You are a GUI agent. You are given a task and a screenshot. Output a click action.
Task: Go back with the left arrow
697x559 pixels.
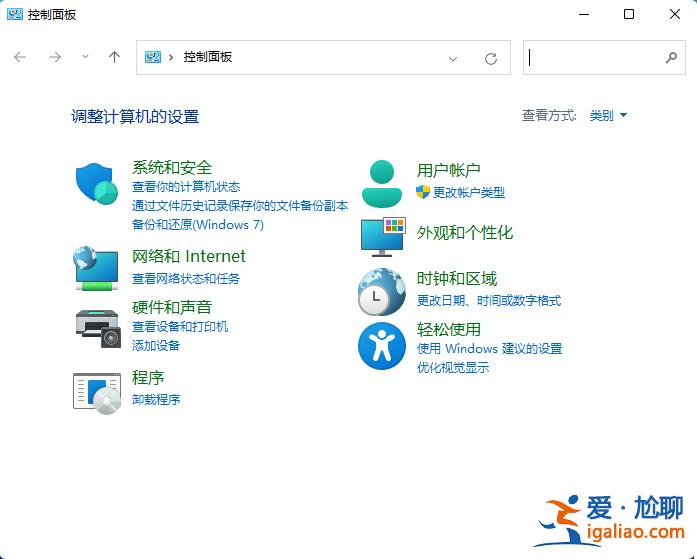click(x=20, y=57)
